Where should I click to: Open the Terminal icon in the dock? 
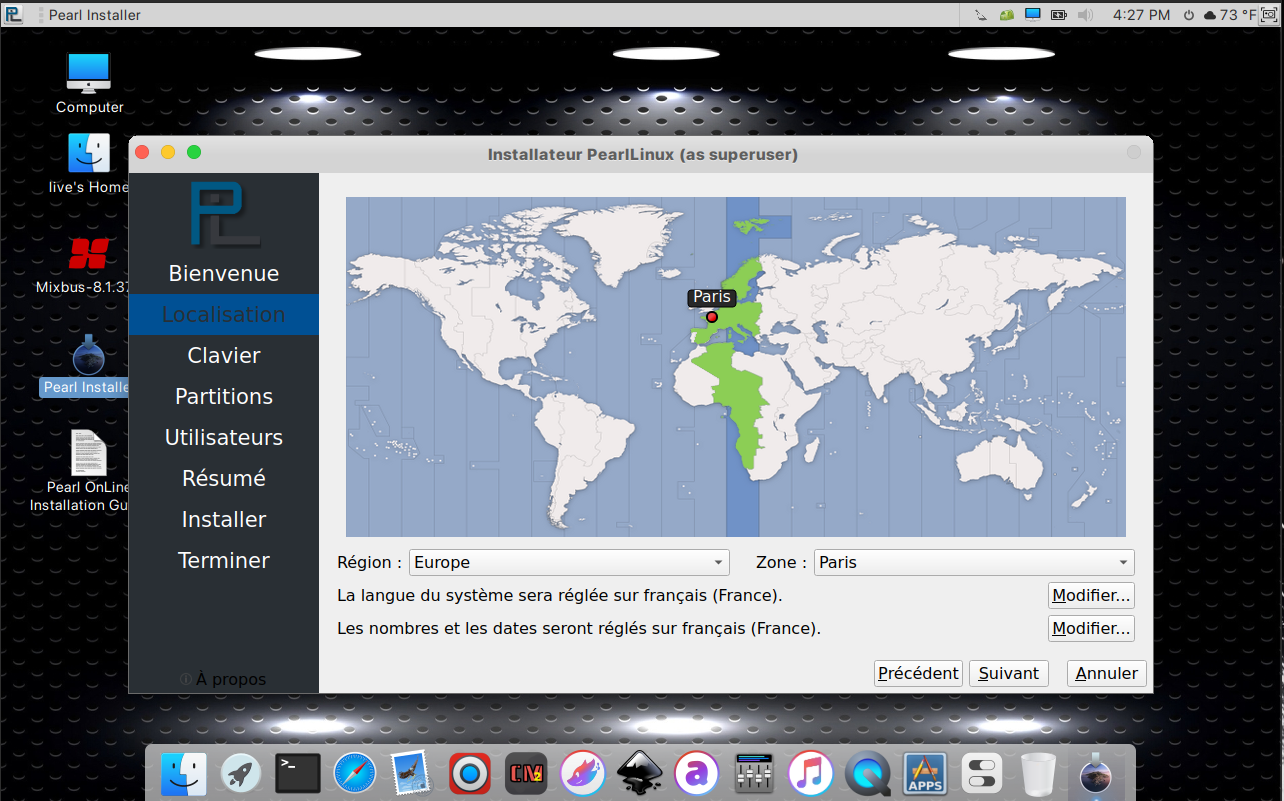click(298, 773)
